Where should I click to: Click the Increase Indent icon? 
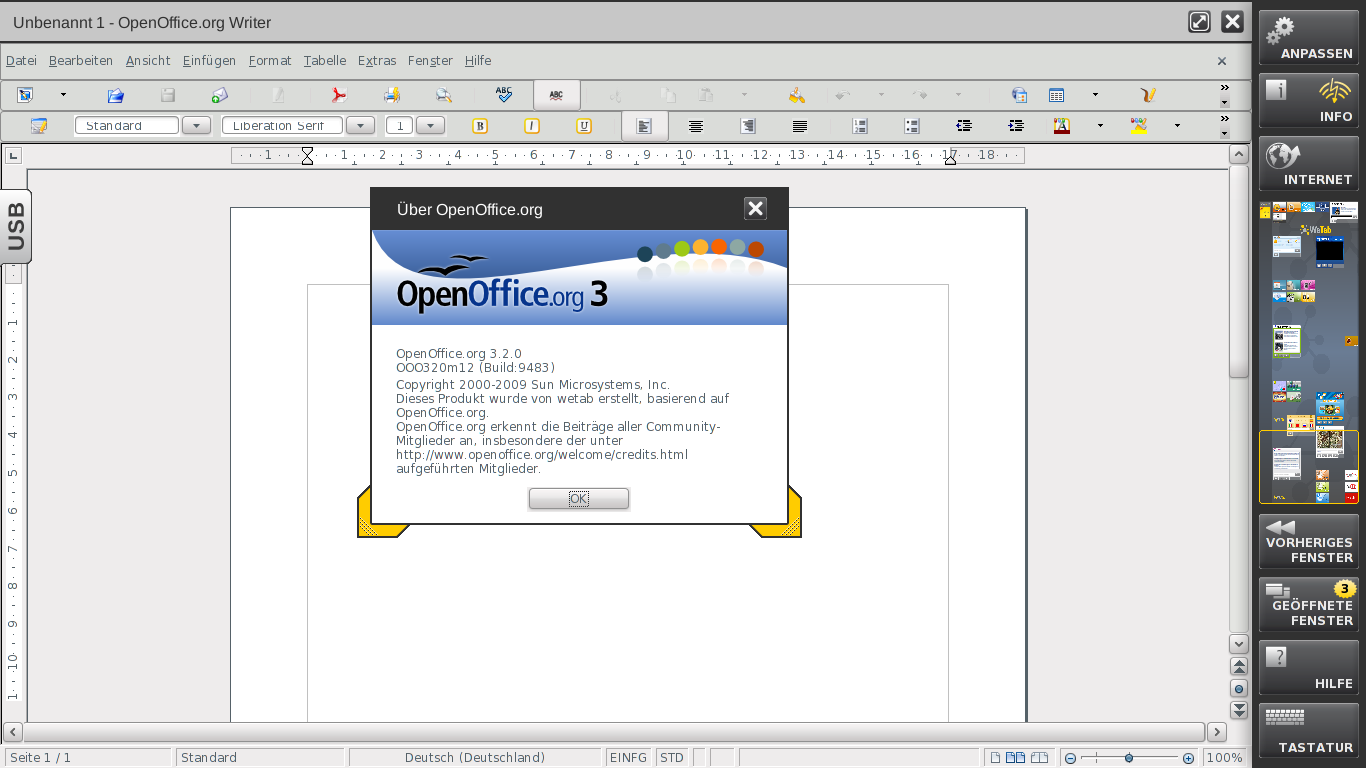pos(1016,126)
